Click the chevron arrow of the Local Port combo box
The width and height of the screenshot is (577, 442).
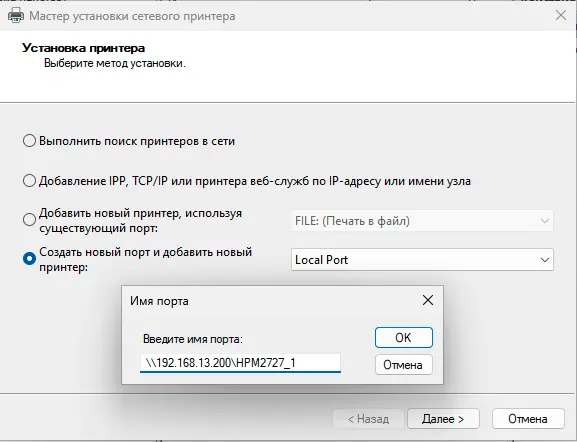[545, 260]
